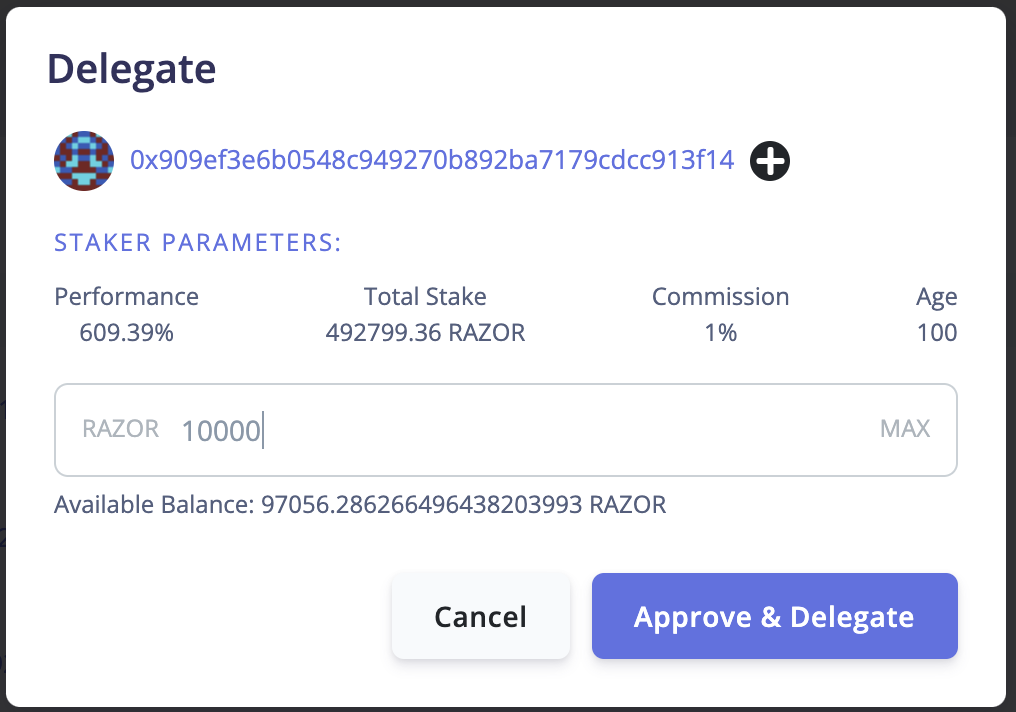
Task: Click the Total Stake column label
Action: 425,297
